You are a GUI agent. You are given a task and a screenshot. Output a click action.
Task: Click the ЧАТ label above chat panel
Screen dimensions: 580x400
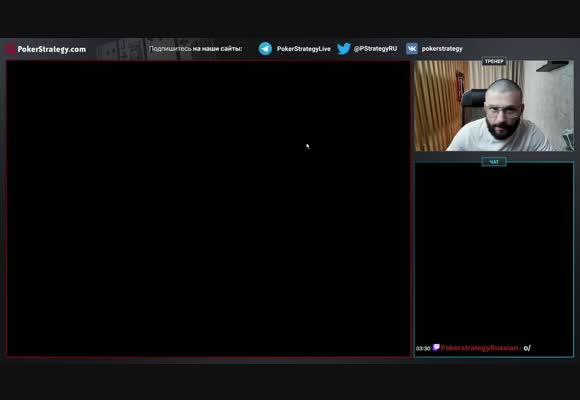pos(494,162)
